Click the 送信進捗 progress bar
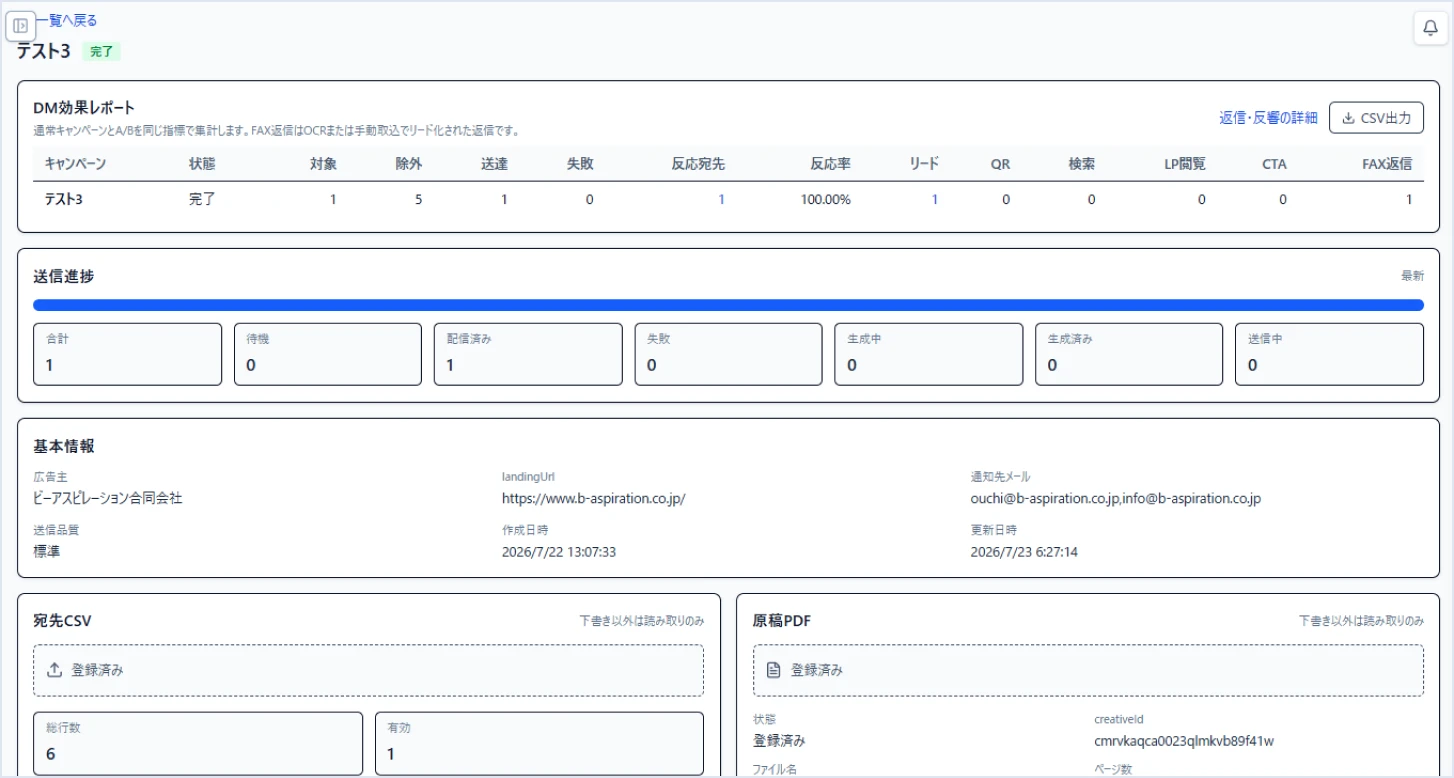The image size is (1454, 778). pos(728,305)
